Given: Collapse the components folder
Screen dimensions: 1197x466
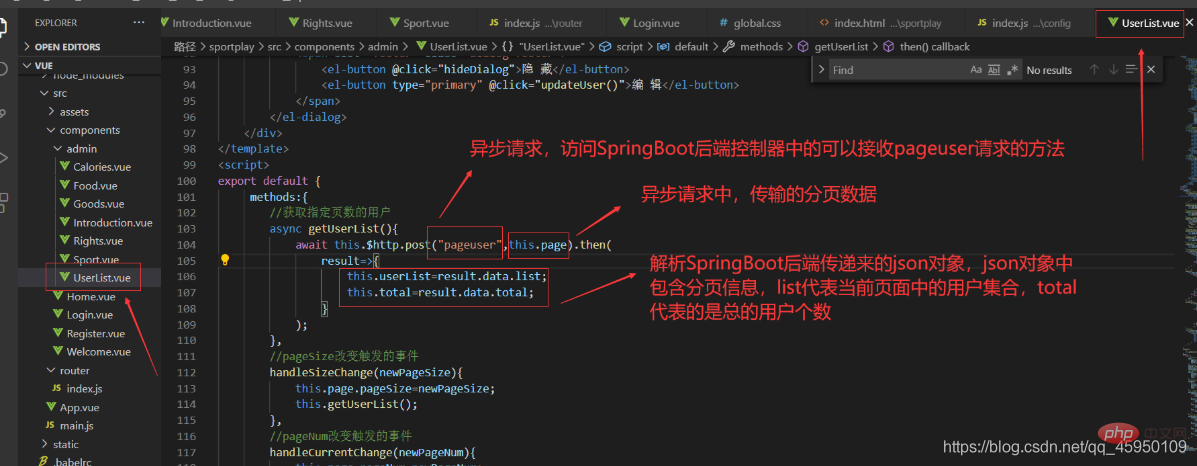Looking at the screenshot, I should coord(89,130).
